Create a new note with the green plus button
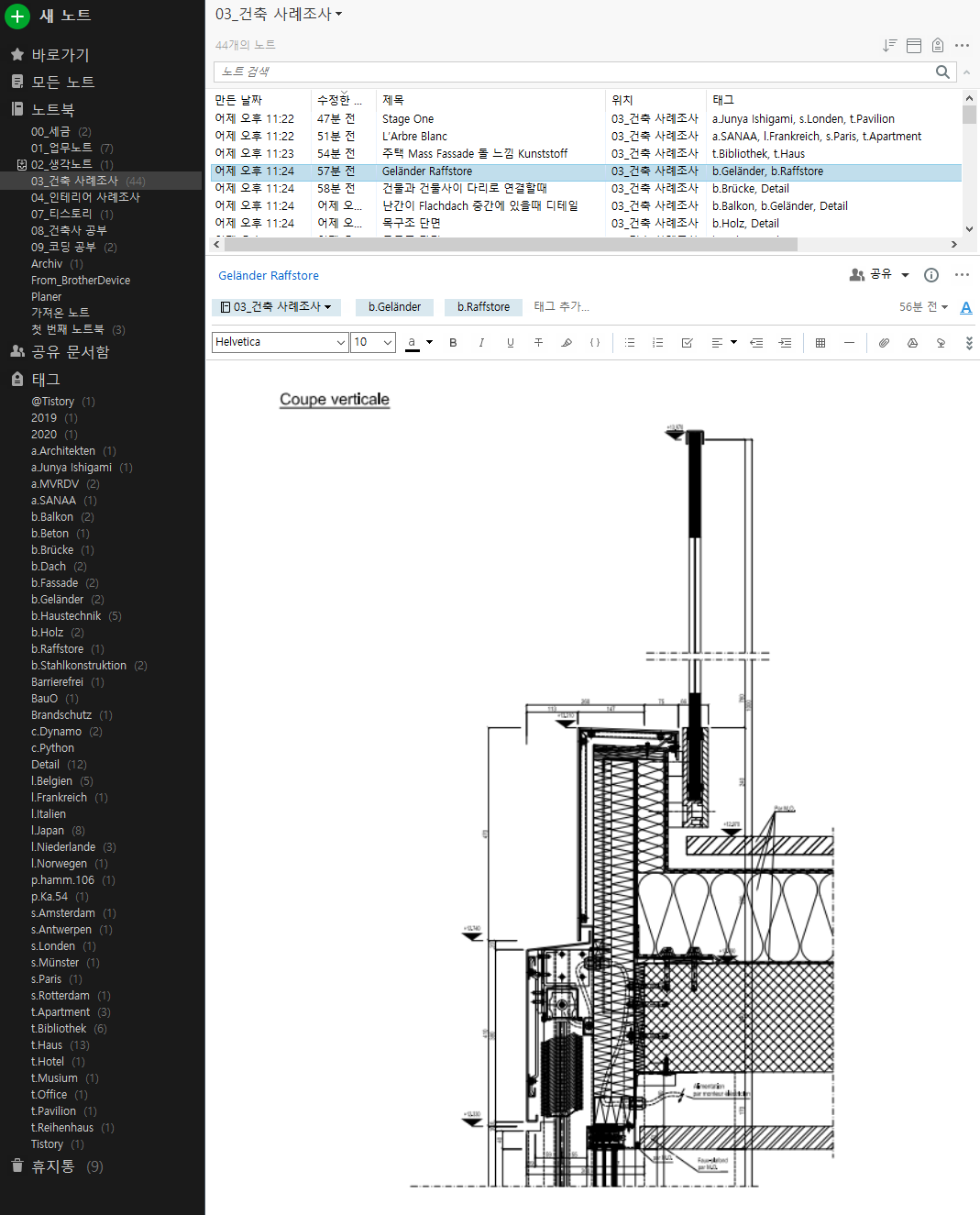This screenshot has width=980, height=1215. [x=17, y=17]
